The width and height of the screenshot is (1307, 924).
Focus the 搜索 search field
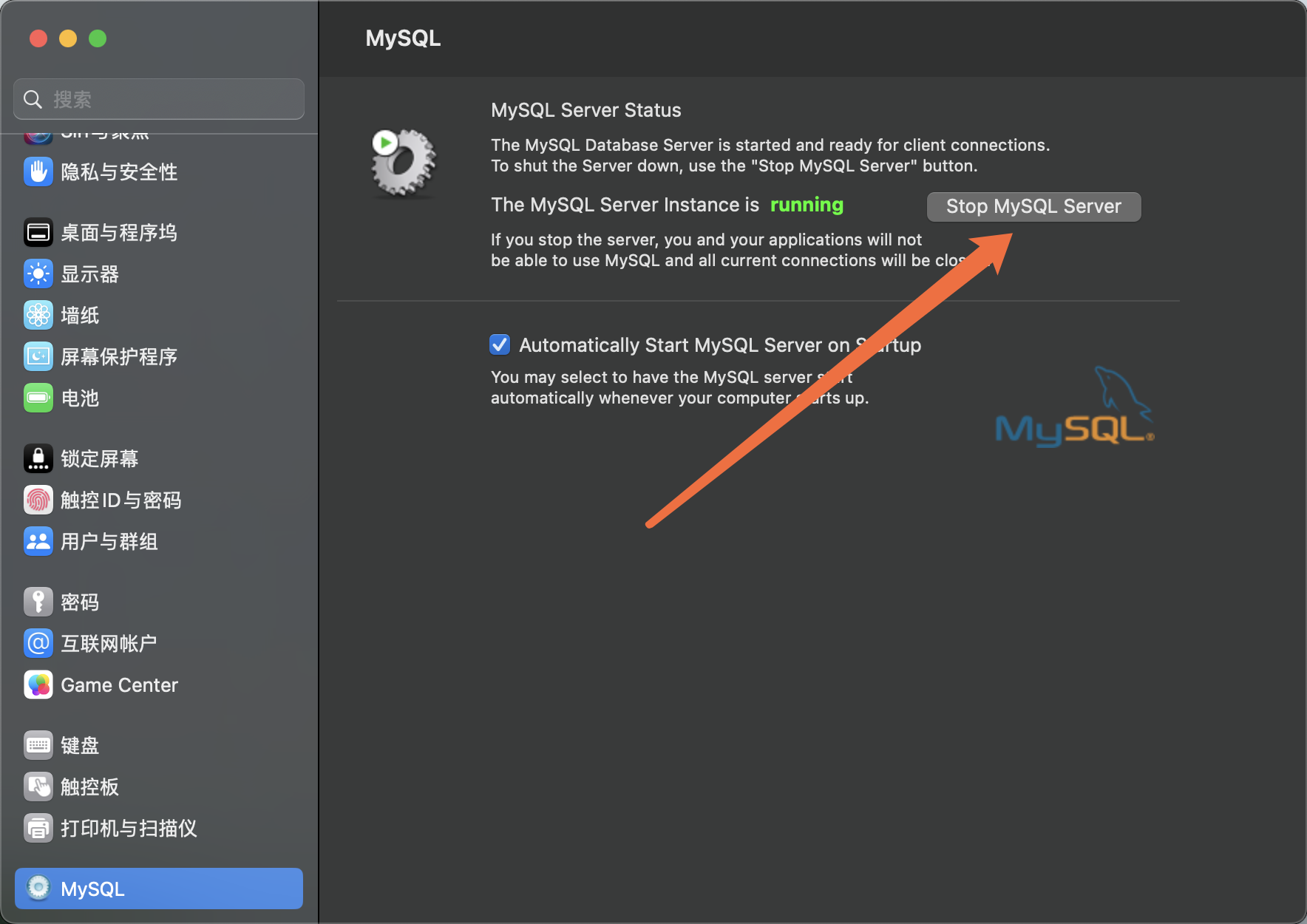pos(159,99)
